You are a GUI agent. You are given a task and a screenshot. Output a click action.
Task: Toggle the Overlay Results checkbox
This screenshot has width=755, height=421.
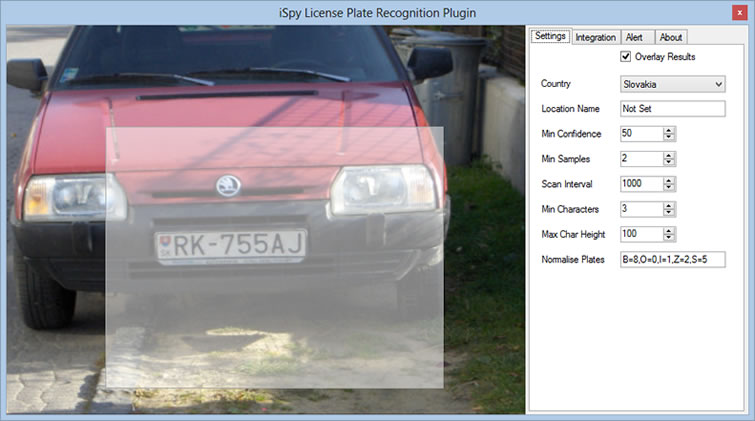(626, 57)
